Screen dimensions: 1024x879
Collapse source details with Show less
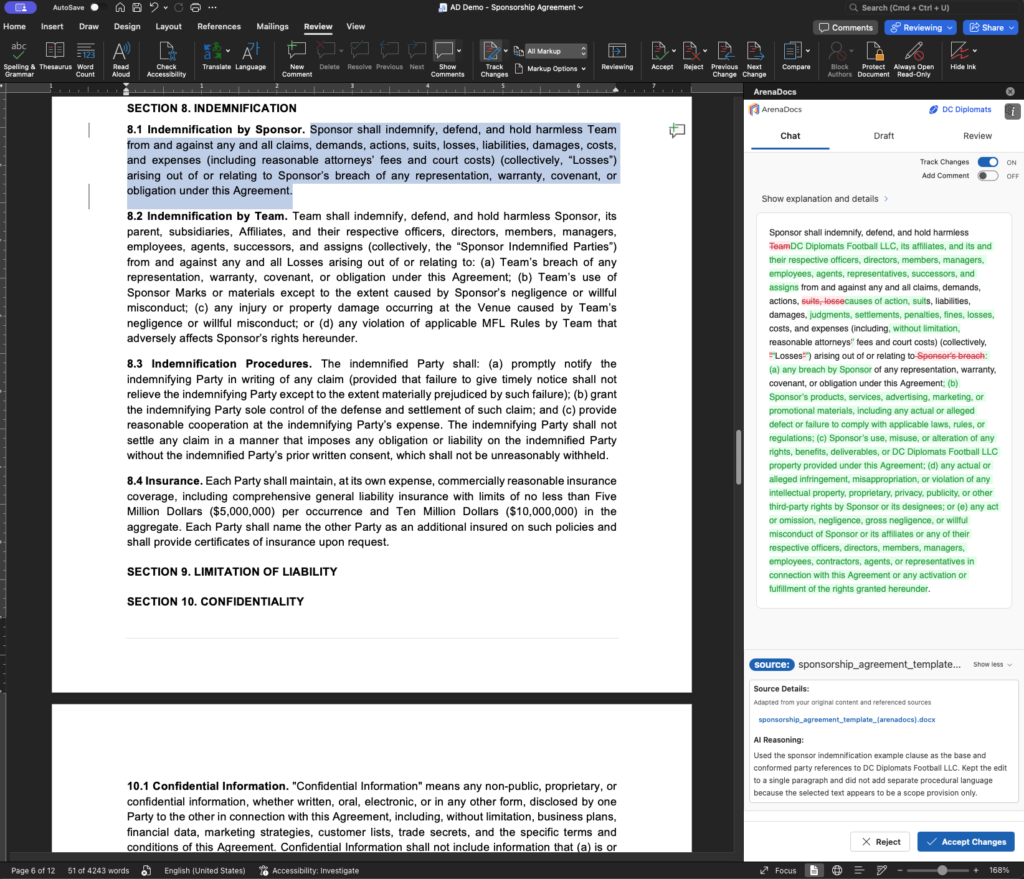point(992,664)
